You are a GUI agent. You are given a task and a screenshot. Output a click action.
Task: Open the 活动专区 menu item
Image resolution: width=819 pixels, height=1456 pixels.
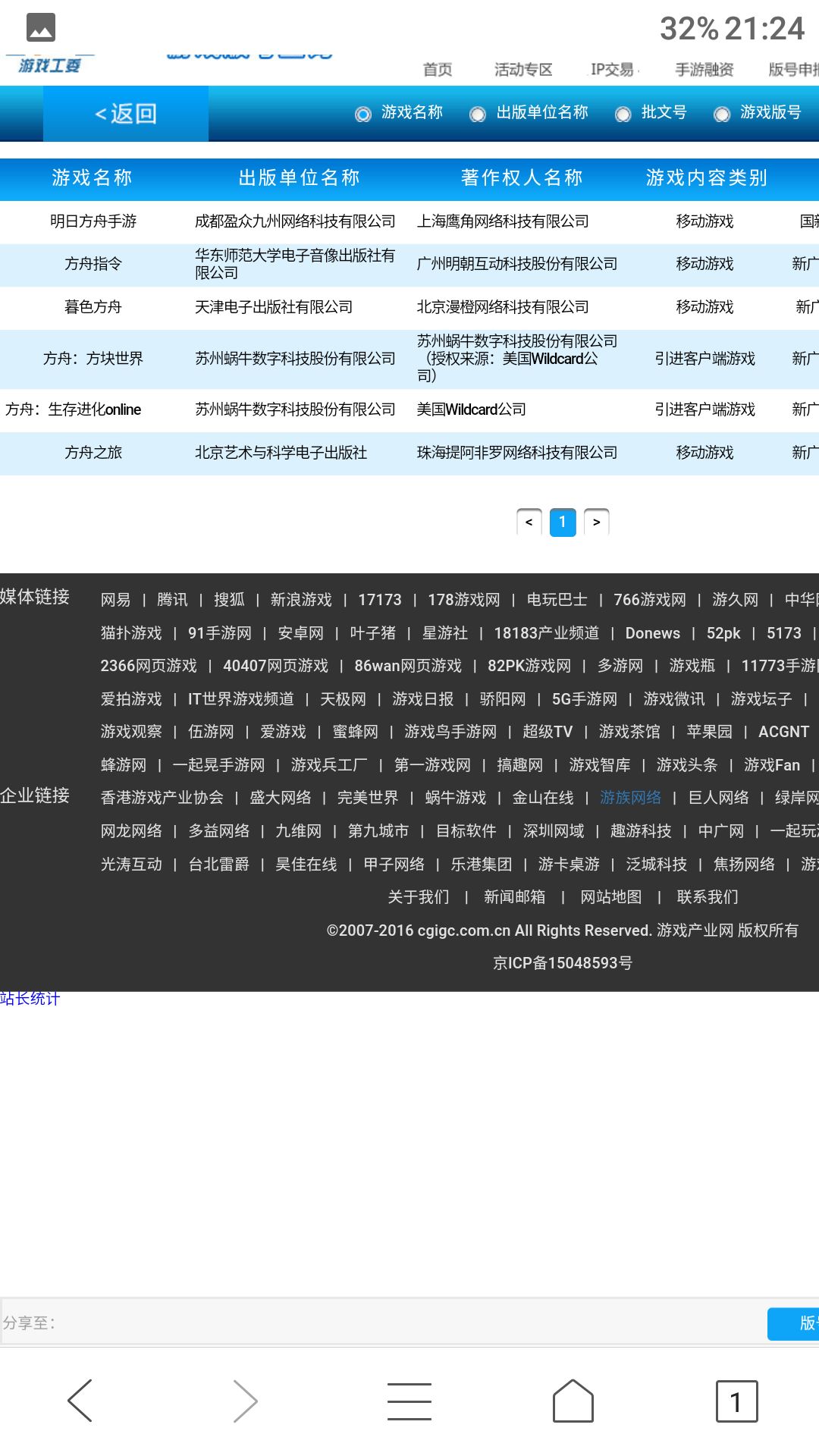[523, 70]
